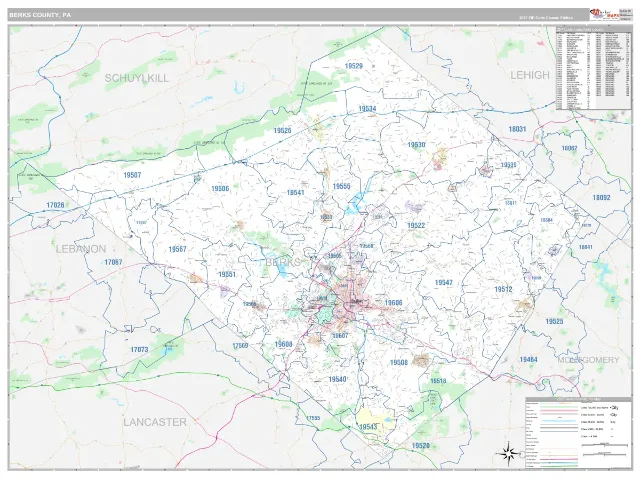Click the compass rose north arrow icon
This screenshot has width=640, height=480.
coord(509,453)
